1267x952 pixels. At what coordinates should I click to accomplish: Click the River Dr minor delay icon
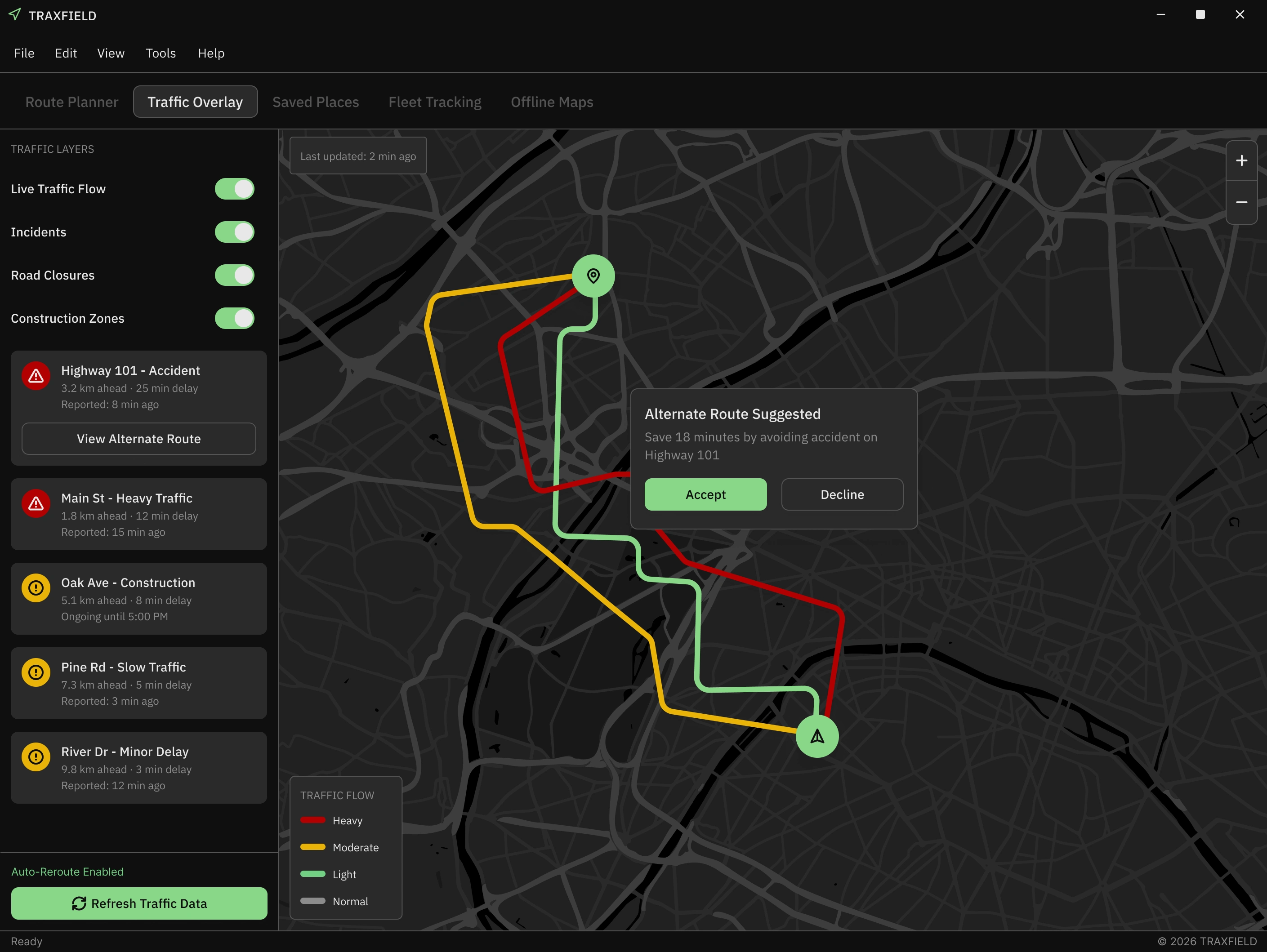point(36,757)
